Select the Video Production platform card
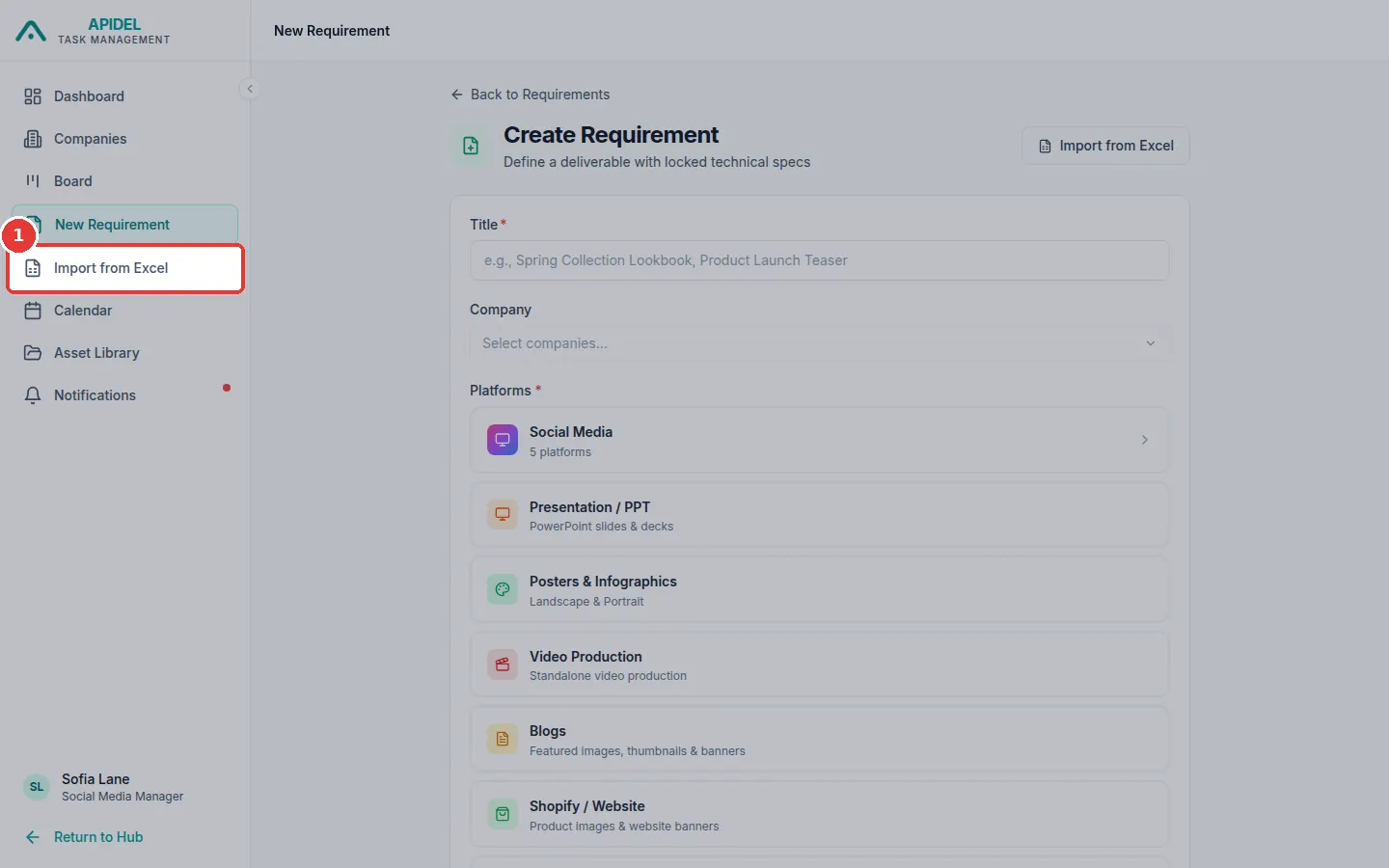This screenshot has height=868, width=1389. [819, 665]
